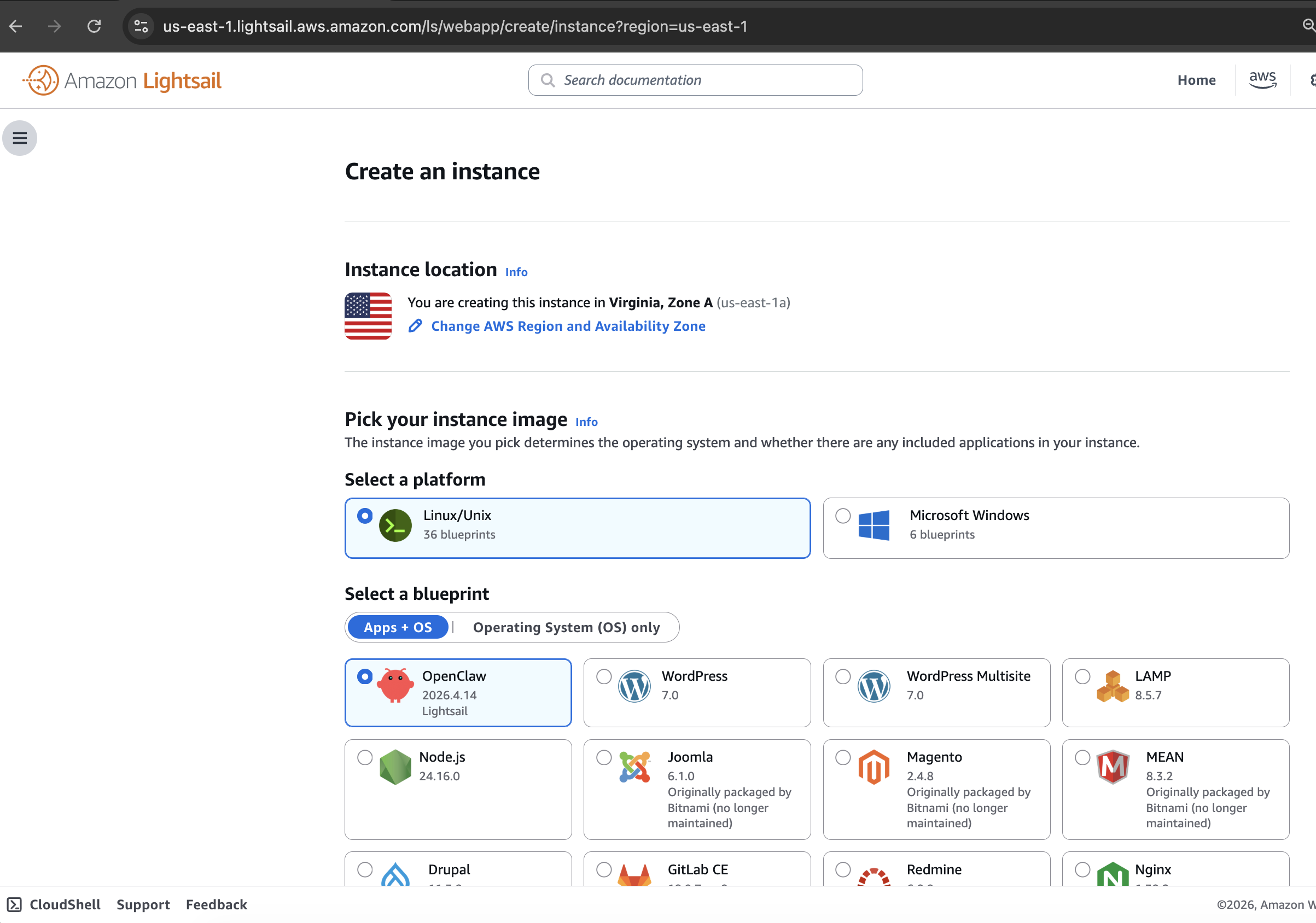Viewport: 1316px width, 923px height.
Task: Click the 'Create an instance' heading
Action: click(x=442, y=171)
